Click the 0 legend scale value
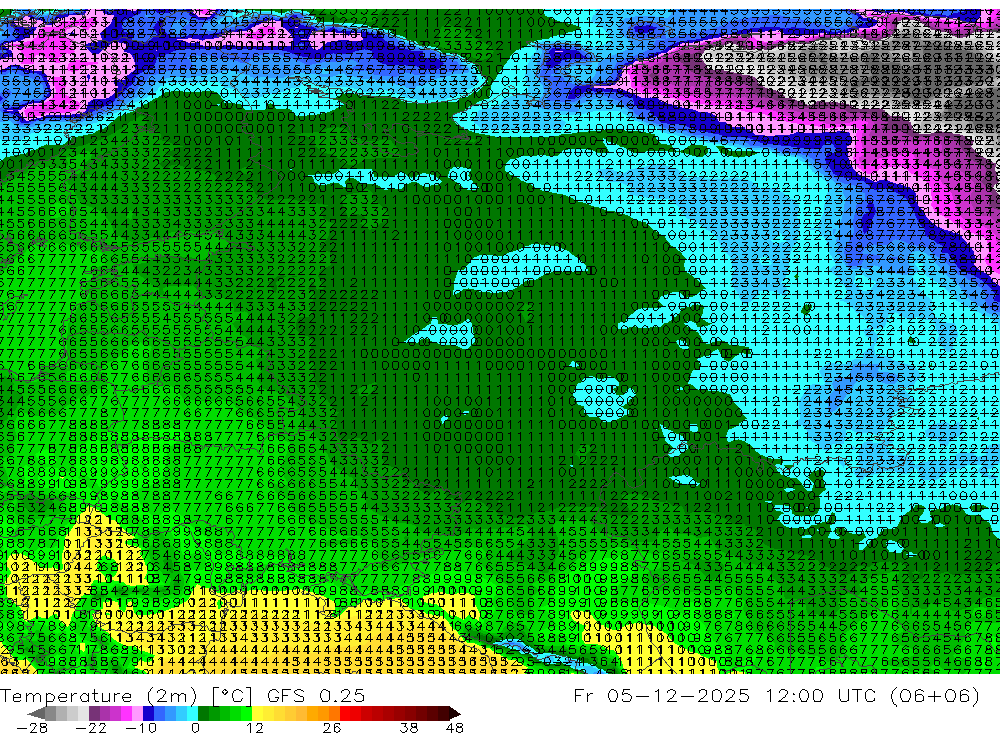Image resolution: width=1000 pixels, height=733 pixels. 195,727
